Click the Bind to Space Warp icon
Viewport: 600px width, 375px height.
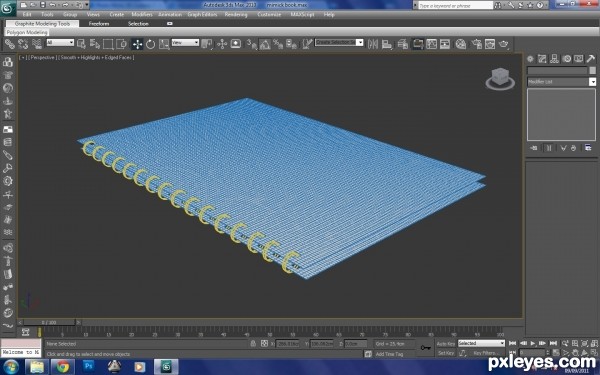[37, 44]
